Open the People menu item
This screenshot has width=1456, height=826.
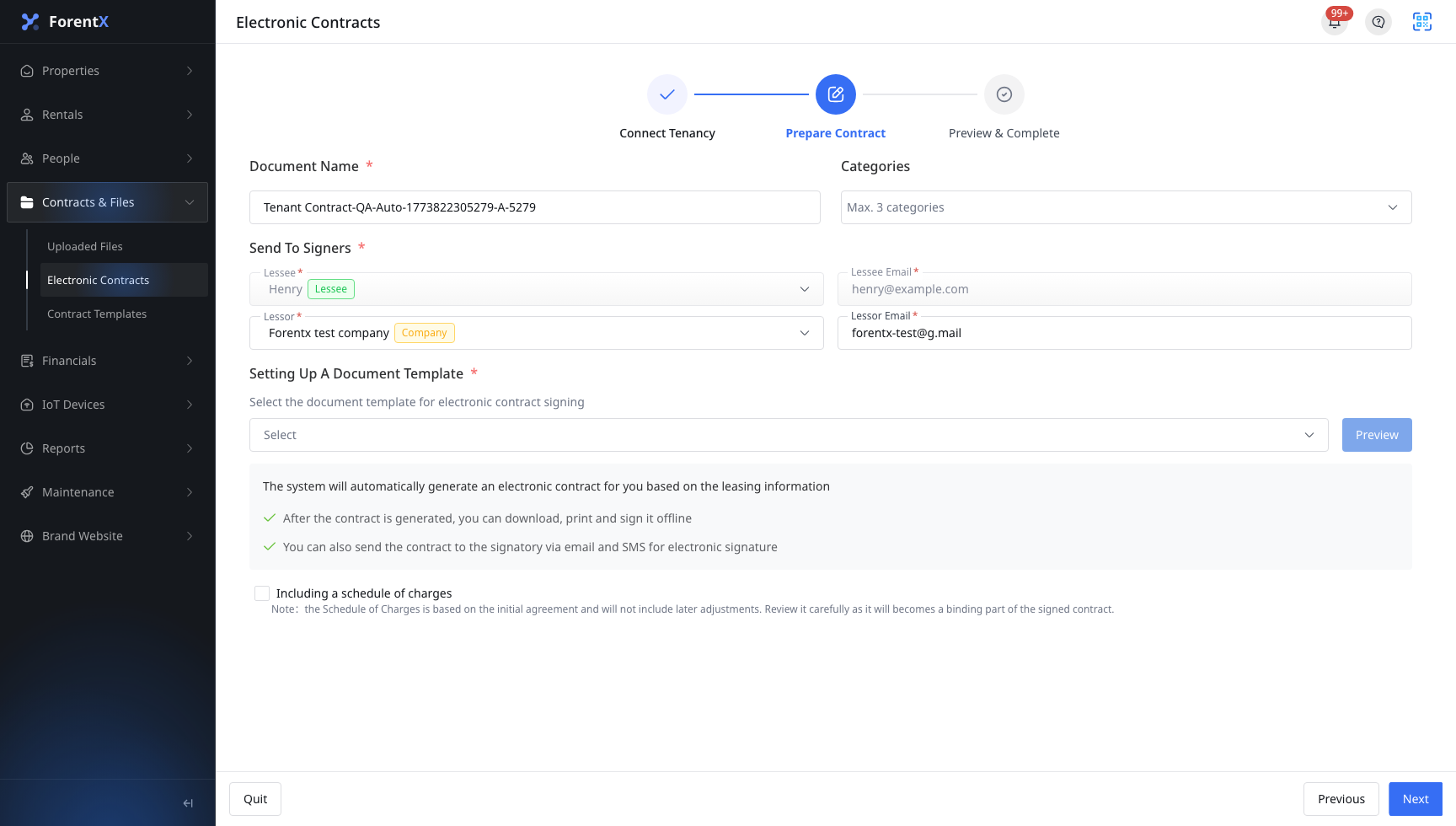pos(108,158)
